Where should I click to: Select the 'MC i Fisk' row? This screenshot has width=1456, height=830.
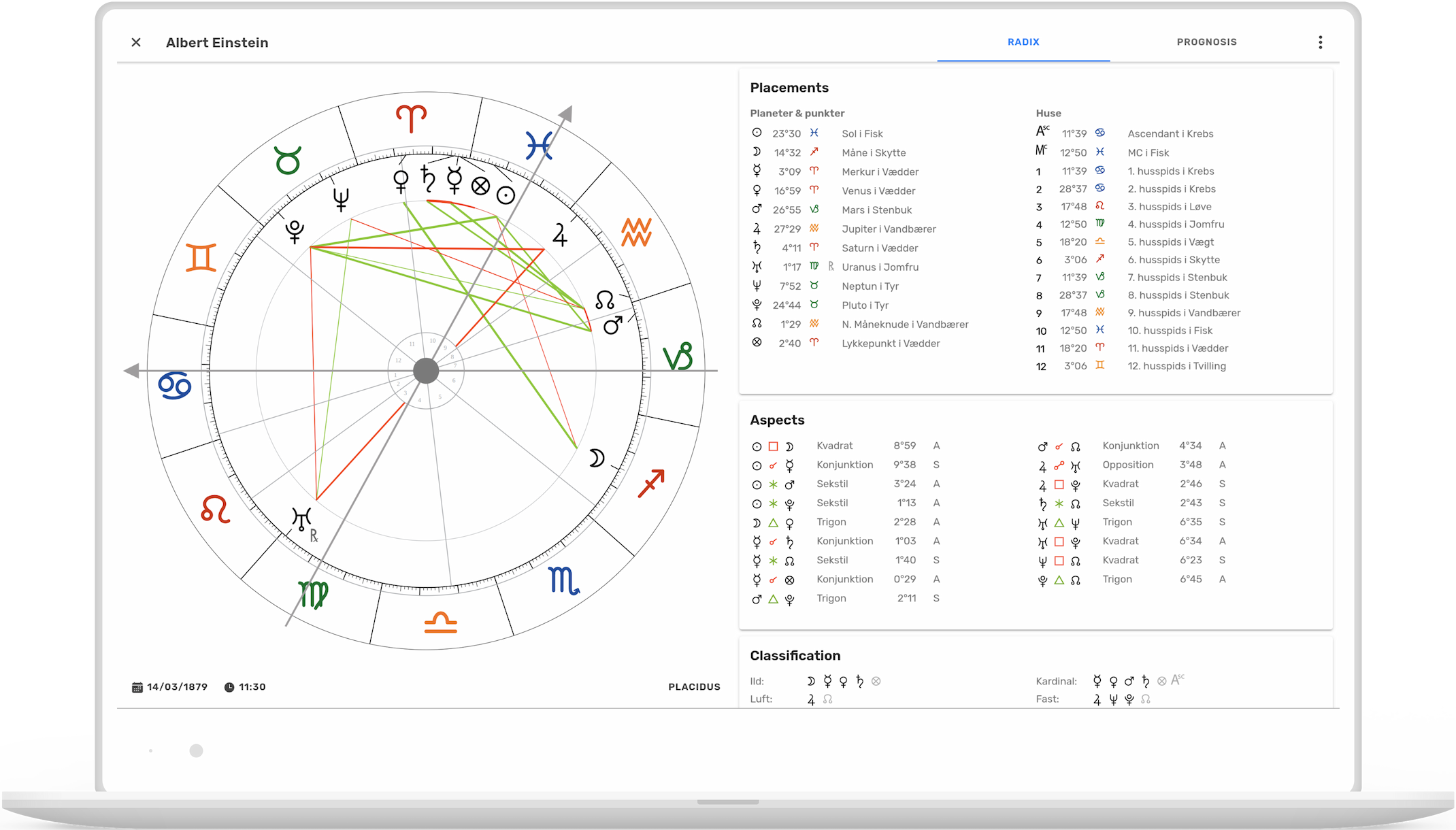click(1148, 152)
